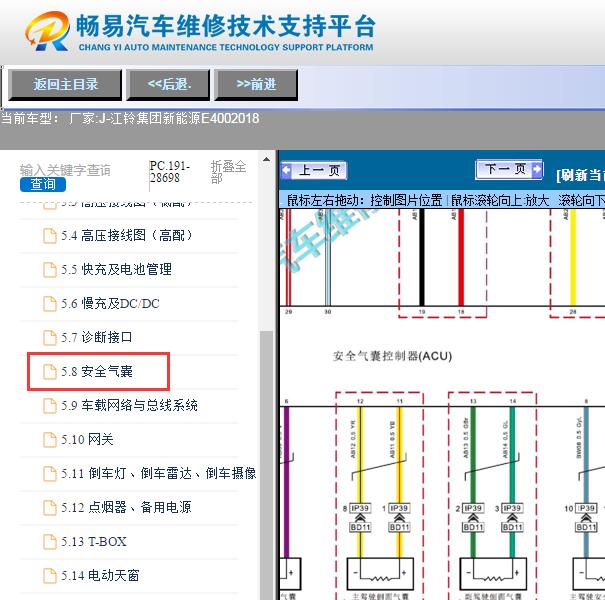605x600 pixels.
Task: Click document icon beside 5.12 点烟器
Action: point(50,507)
